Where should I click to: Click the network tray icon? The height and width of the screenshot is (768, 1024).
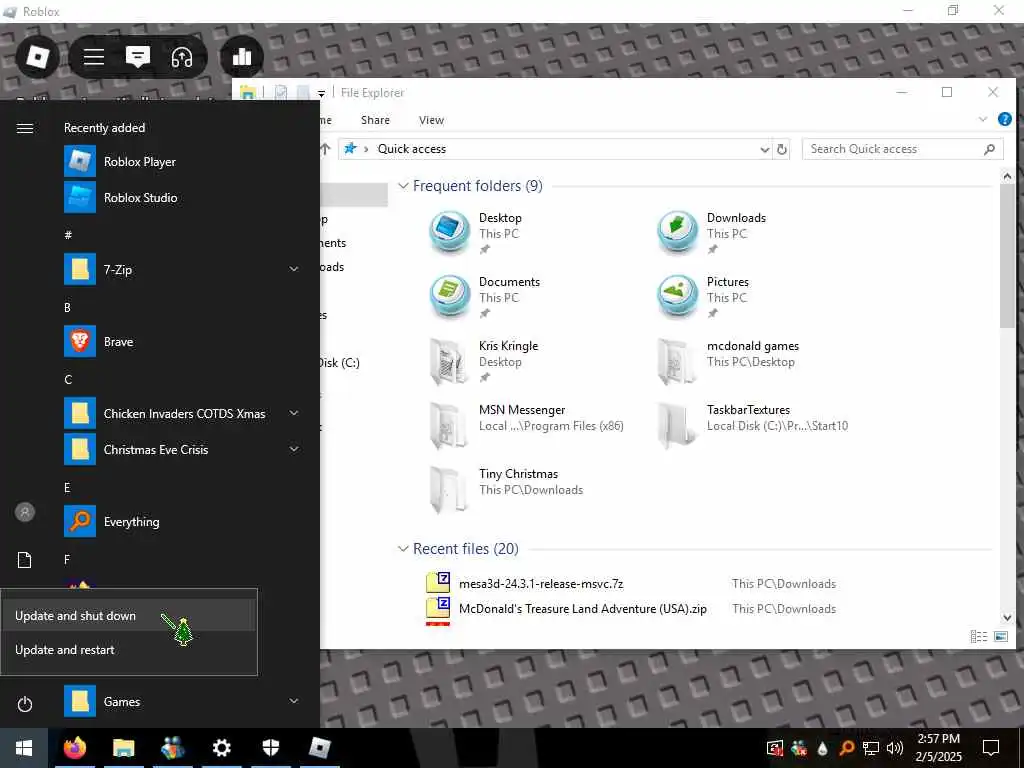(871, 748)
